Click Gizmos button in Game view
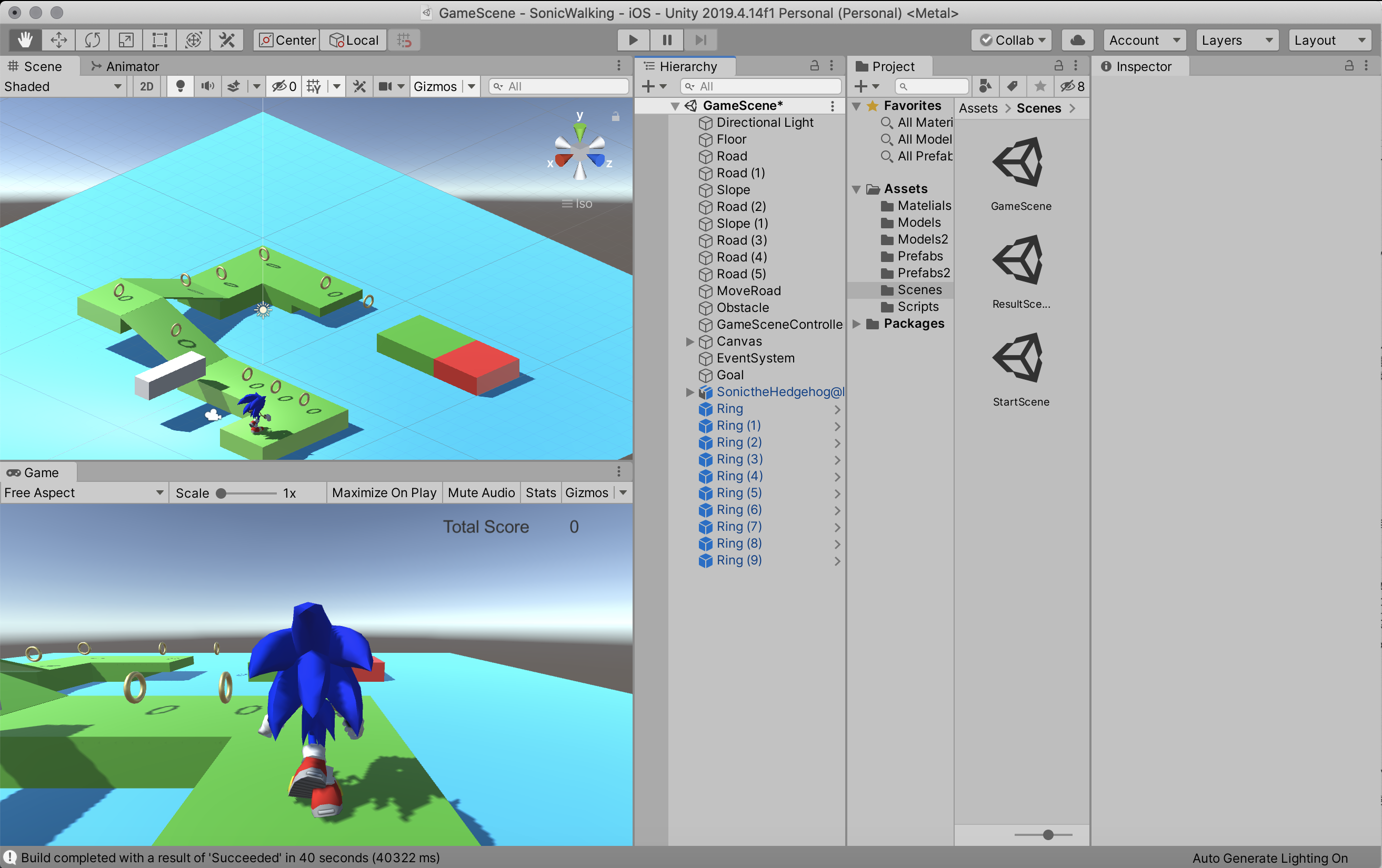The width and height of the screenshot is (1382, 868). click(x=587, y=493)
